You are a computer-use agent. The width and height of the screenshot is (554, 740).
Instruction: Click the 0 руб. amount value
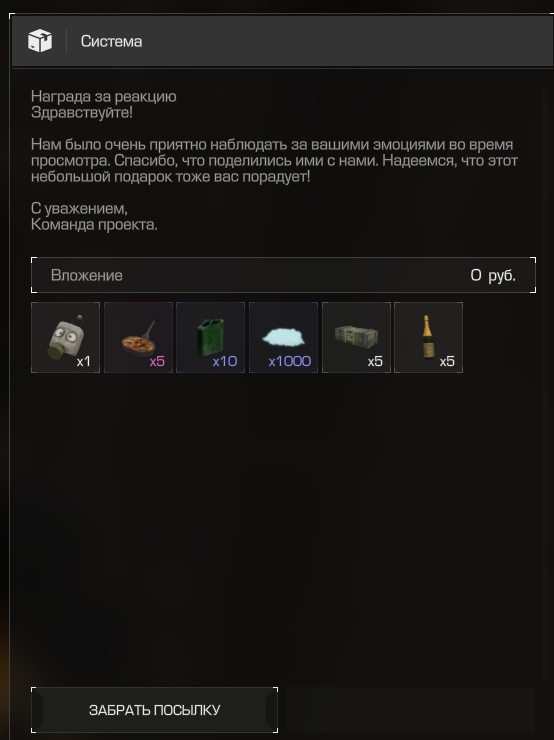click(493, 275)
